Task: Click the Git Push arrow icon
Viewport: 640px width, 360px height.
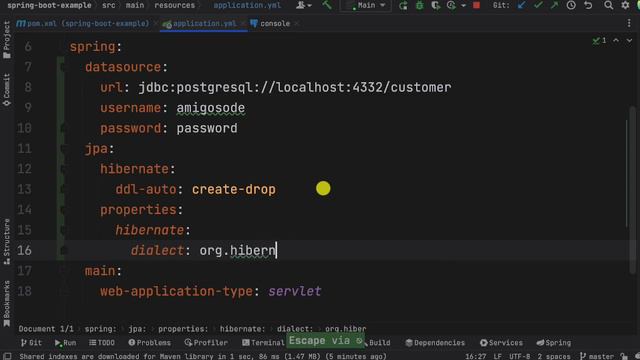Action: (554, 5)
